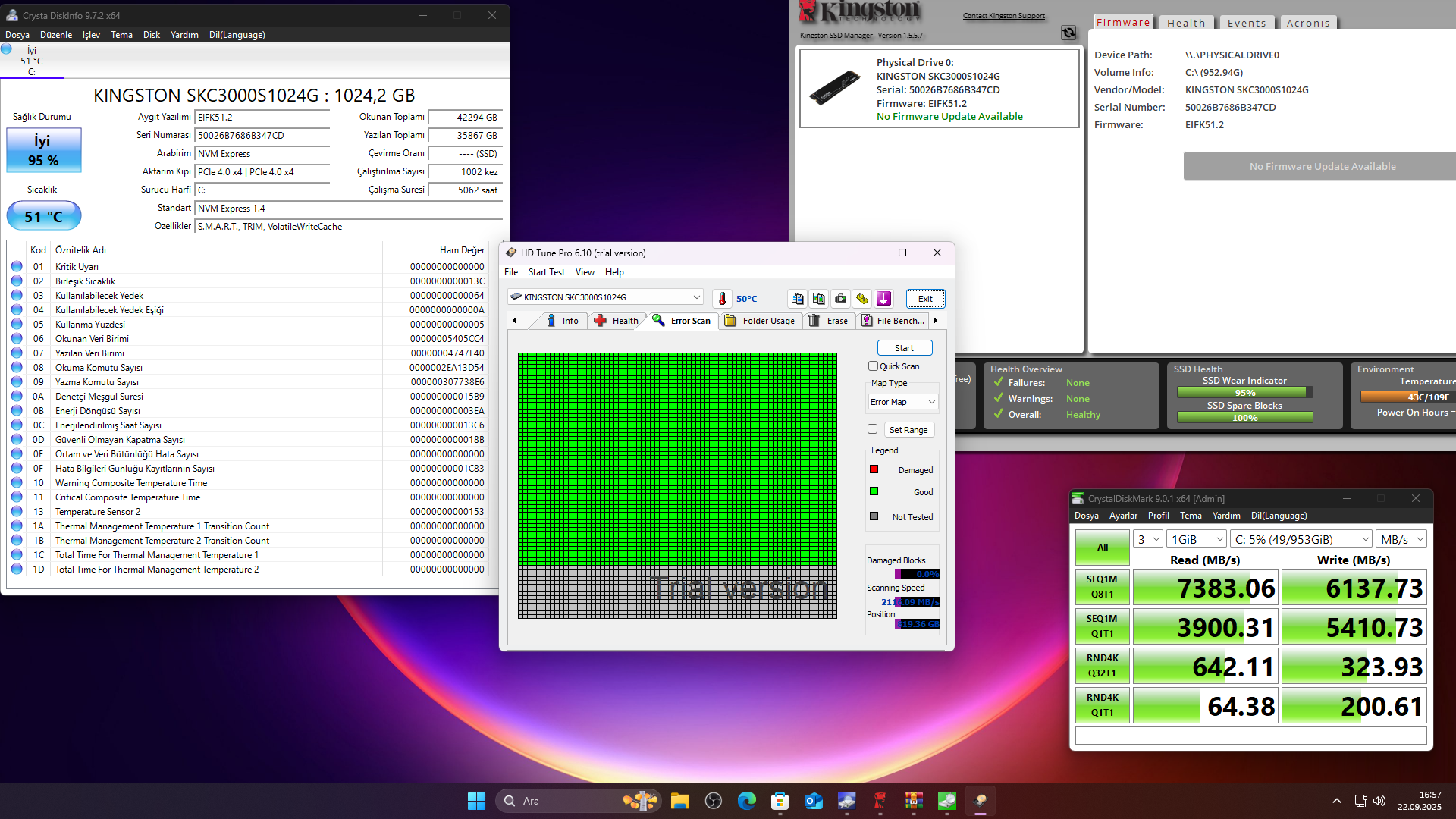
Task: Open Dosya menu in CrystalDiskInfo
Action: (x=17, y=35)
